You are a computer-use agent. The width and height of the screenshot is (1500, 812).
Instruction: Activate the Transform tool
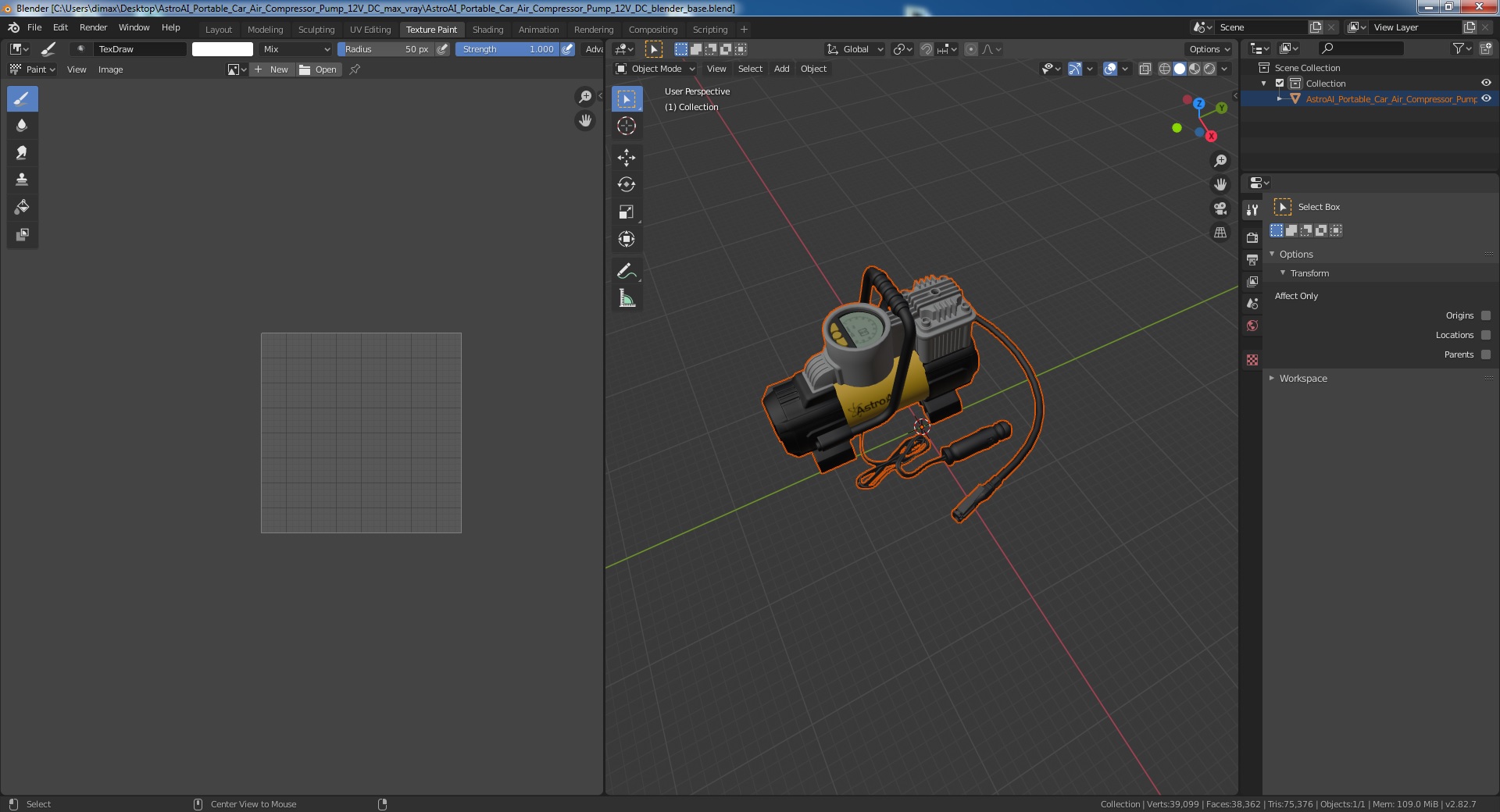[627, 239]
